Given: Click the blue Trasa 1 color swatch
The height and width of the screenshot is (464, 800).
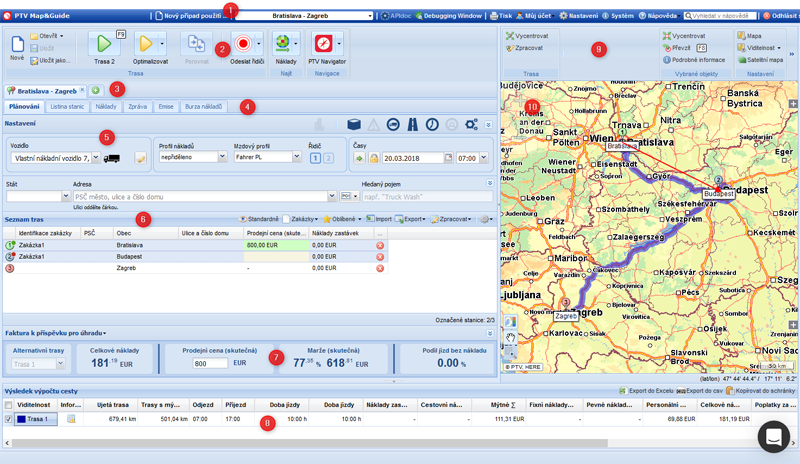Looking at the screenshot, I should click(21, 419).
